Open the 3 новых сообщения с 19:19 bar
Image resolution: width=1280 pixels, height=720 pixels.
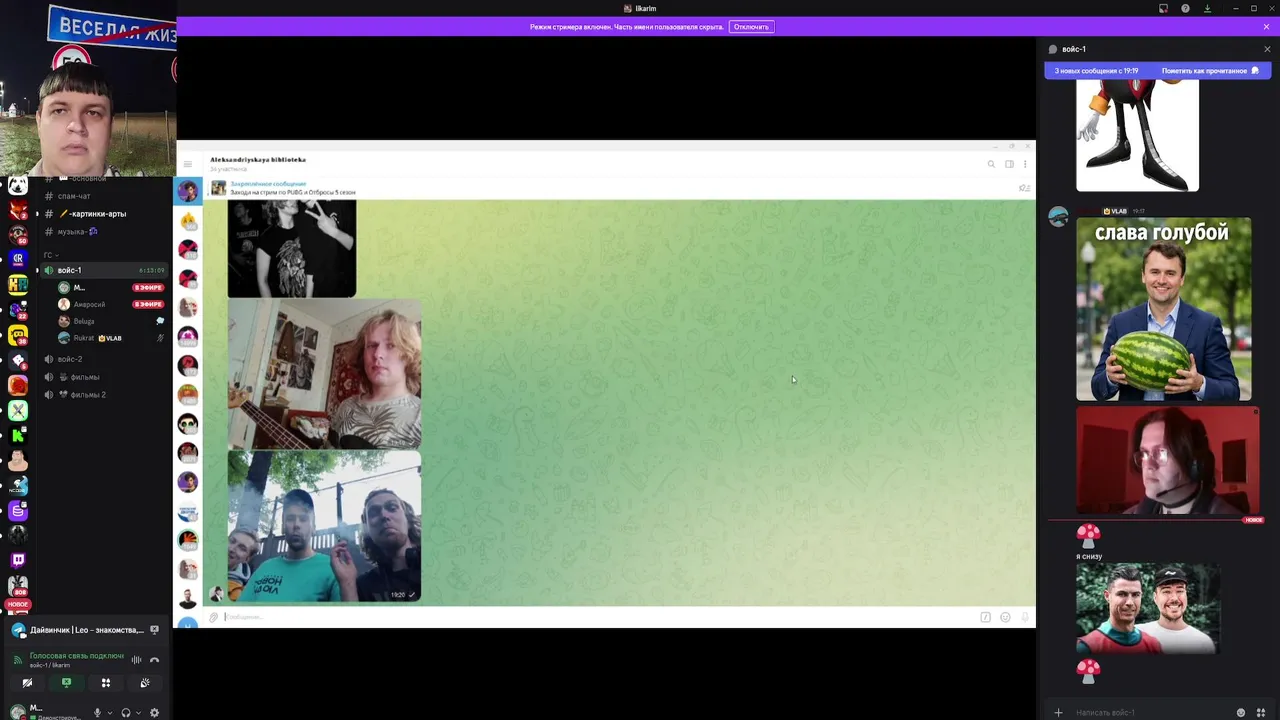1097,71
